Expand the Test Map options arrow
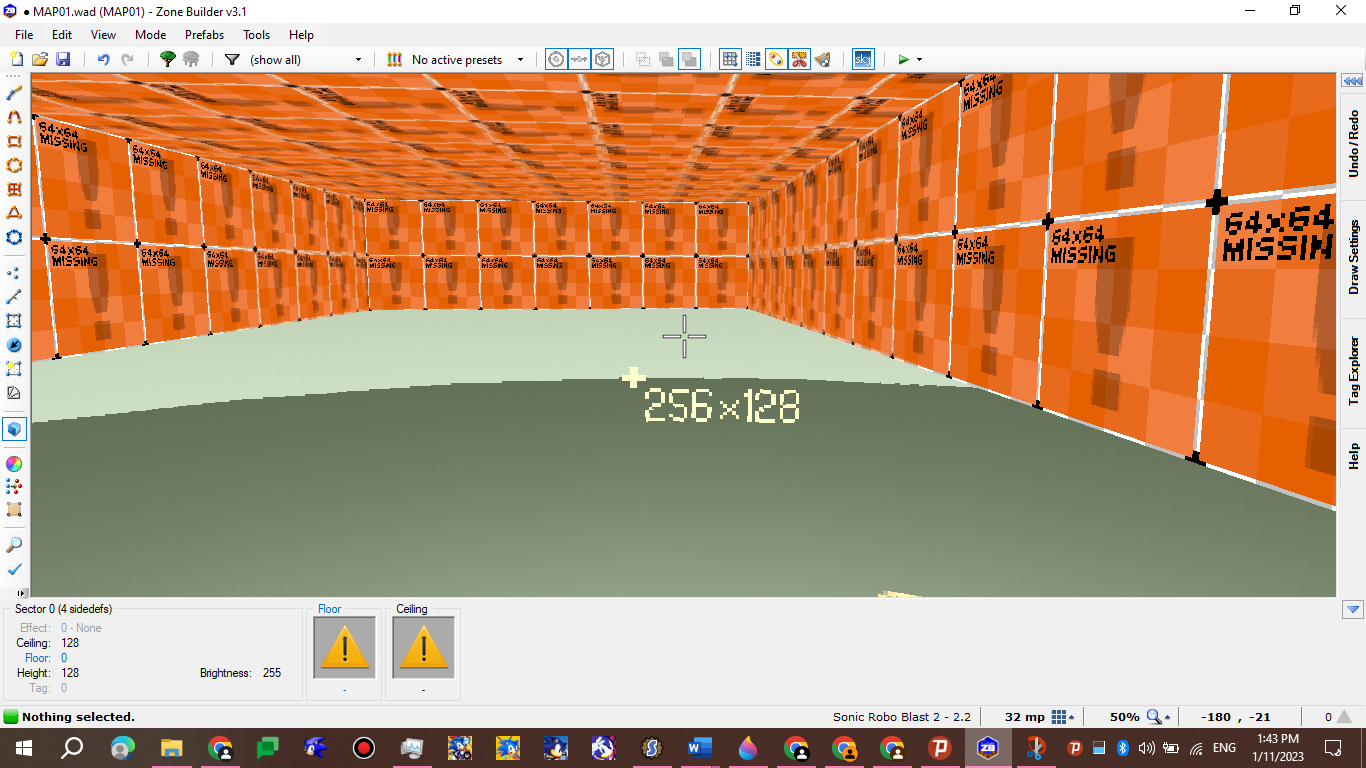1366x768 pixels. [x=919, y=59]
